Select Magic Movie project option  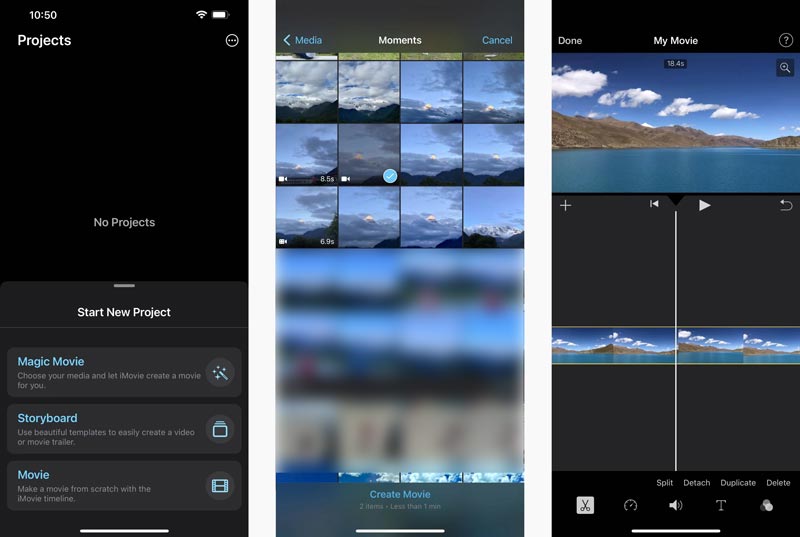click(x=124, y=372)
